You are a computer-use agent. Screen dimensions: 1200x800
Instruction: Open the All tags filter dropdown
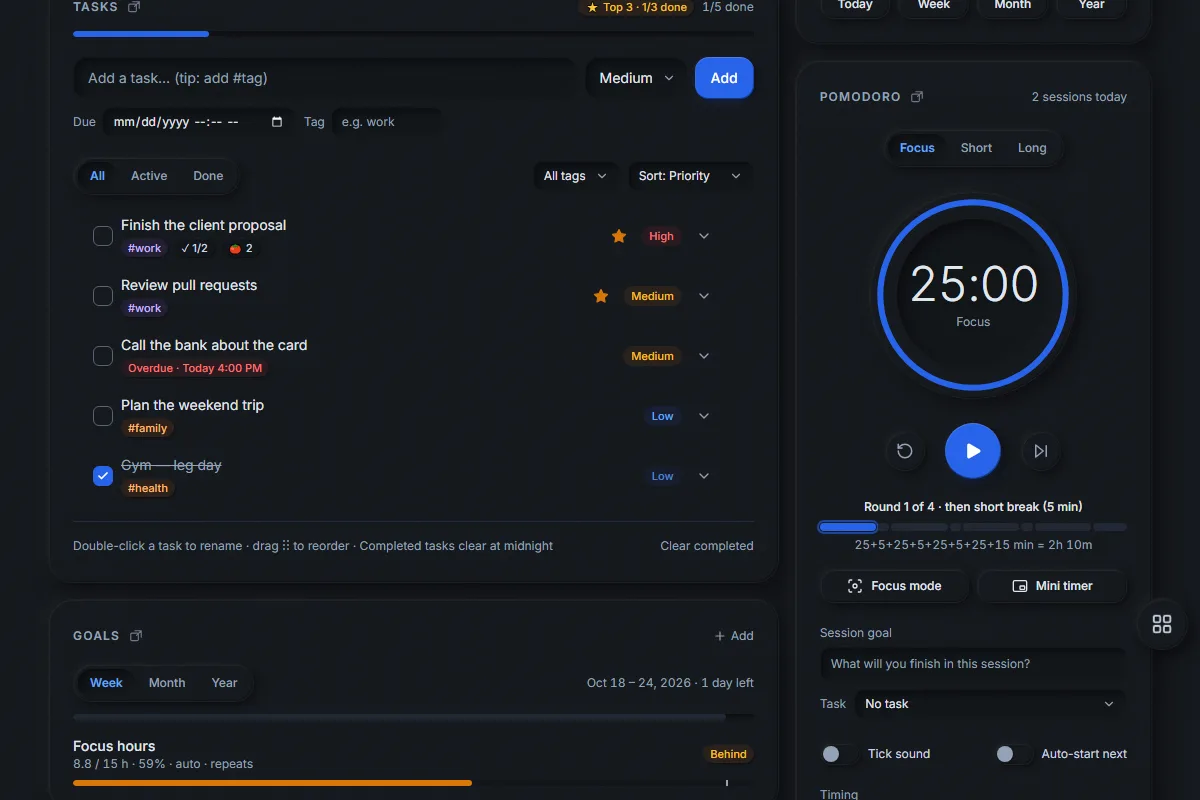click(575, 176)
